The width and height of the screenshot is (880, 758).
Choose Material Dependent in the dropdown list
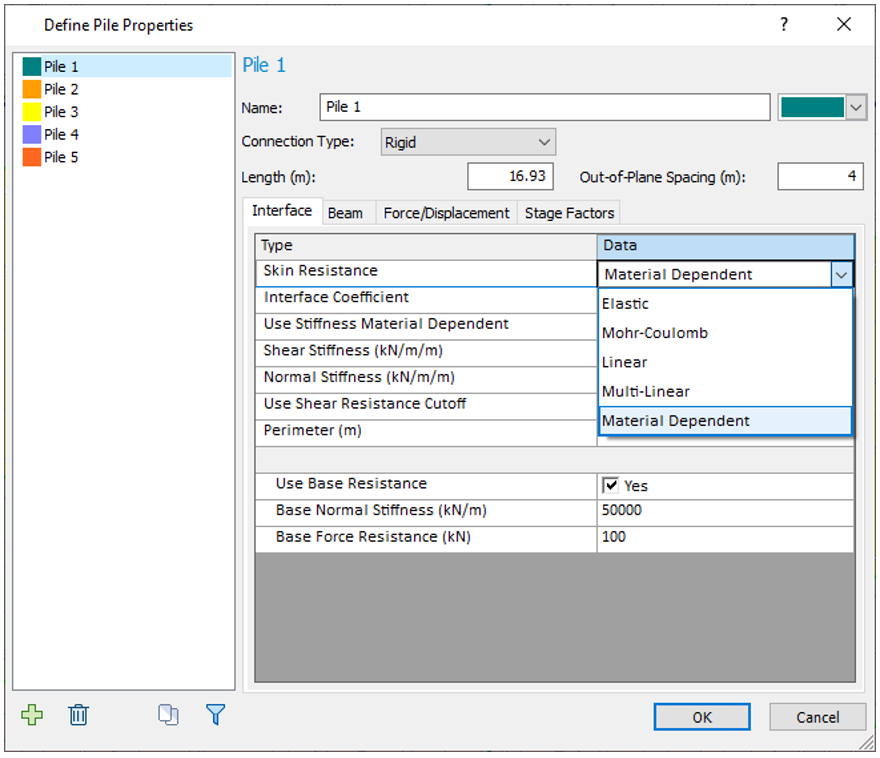725,421
